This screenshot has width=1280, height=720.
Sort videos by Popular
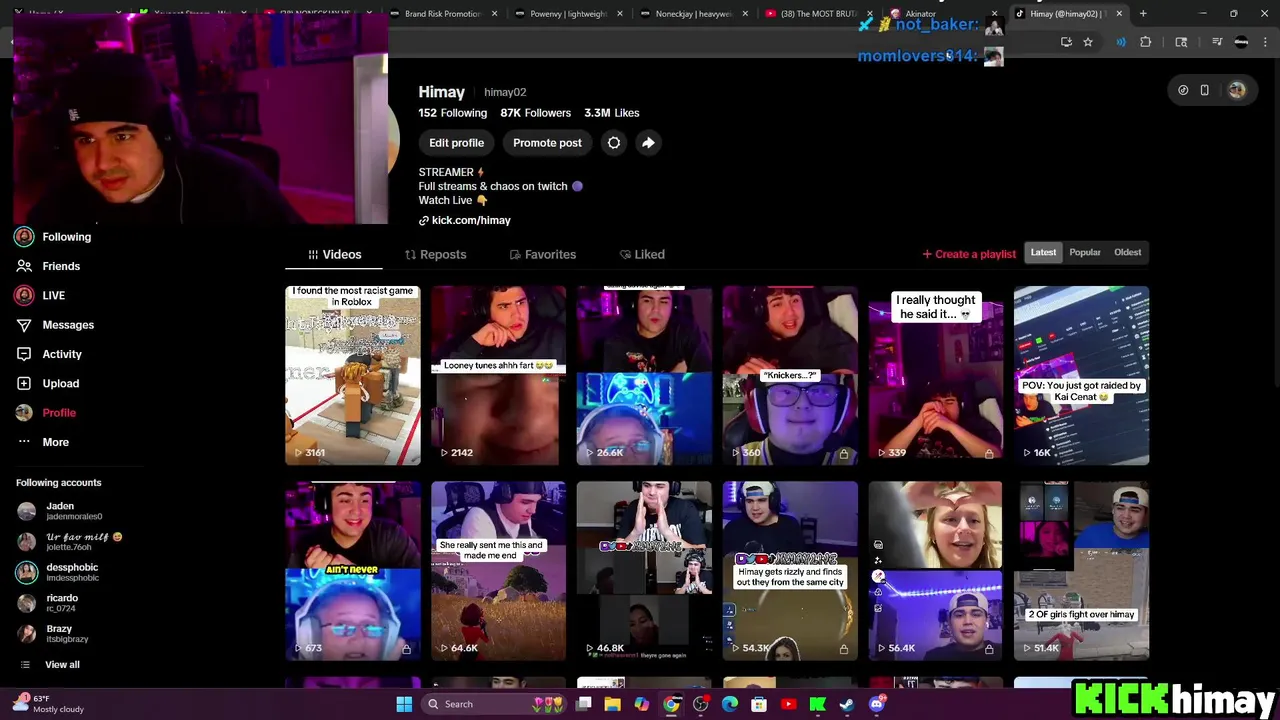[1085, 252]
